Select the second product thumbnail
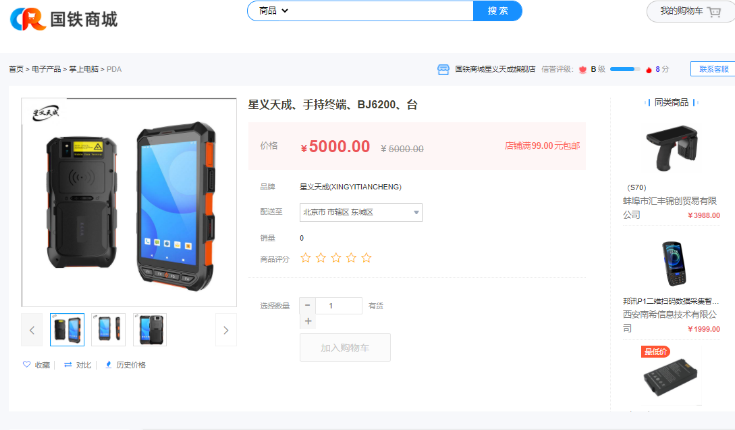Image resolution: width=735 pixels, height=430 pixels. [109, 330]
